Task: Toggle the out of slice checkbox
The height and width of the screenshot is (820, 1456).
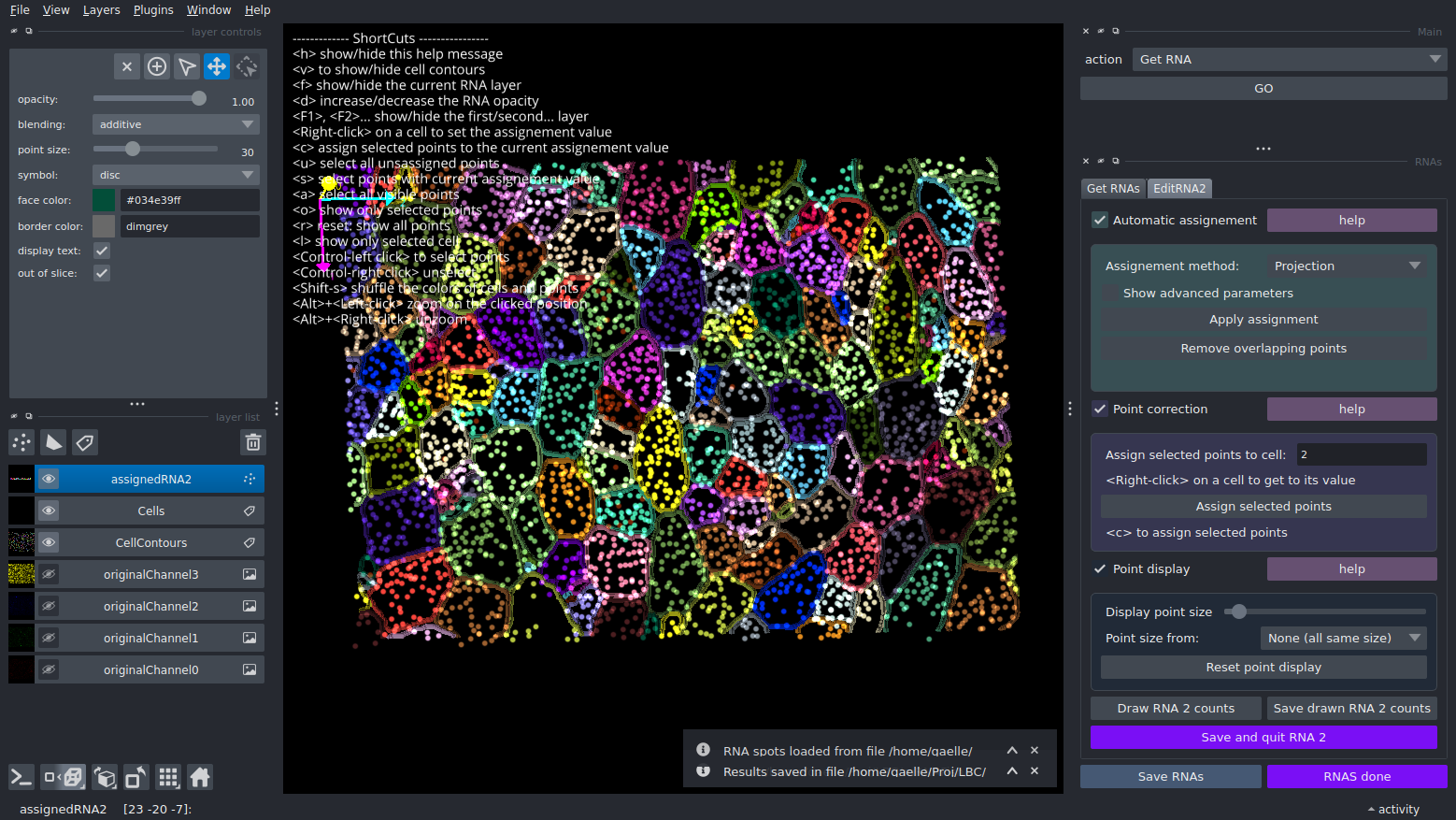Action: click(102, 273)
